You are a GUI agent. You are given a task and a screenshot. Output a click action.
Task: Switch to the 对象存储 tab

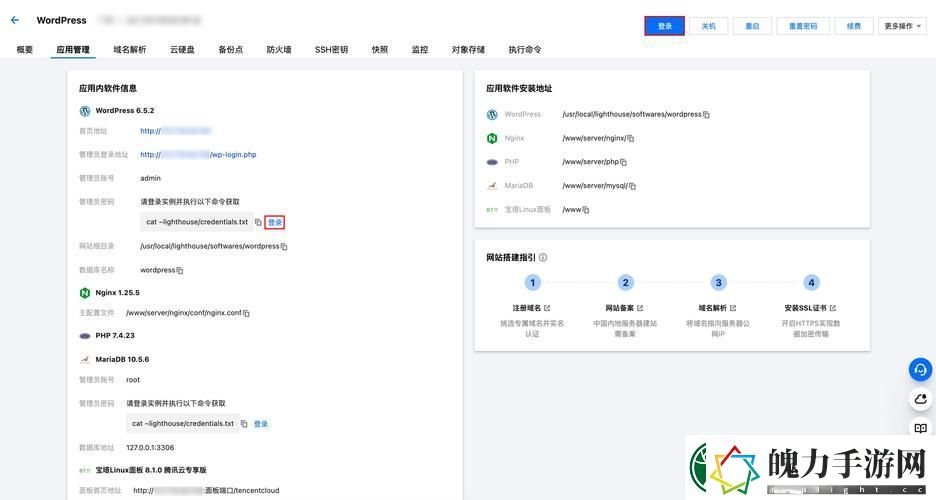pos(468,50)
